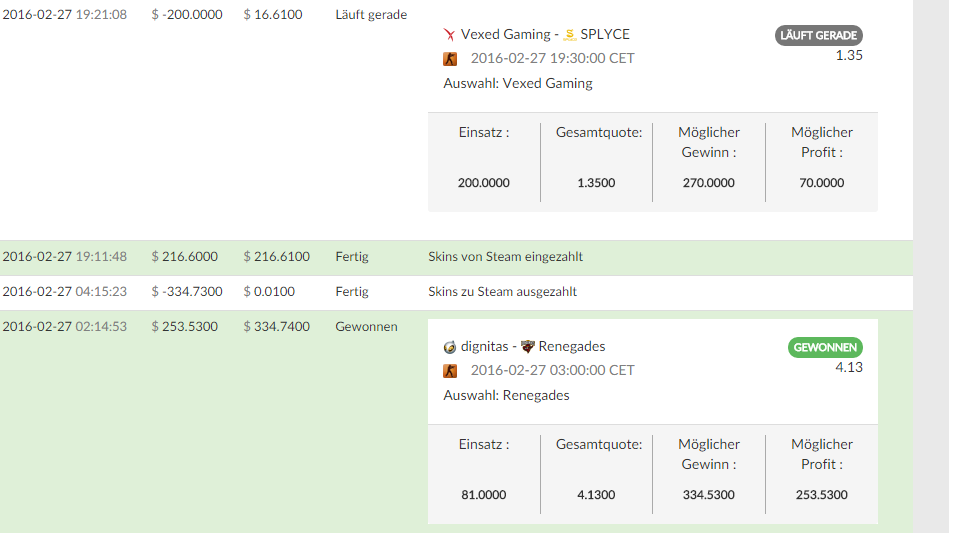956x533 pixels.
Task: Click the game icon beside 19:30:00 CET
Action: coord(451,58)
